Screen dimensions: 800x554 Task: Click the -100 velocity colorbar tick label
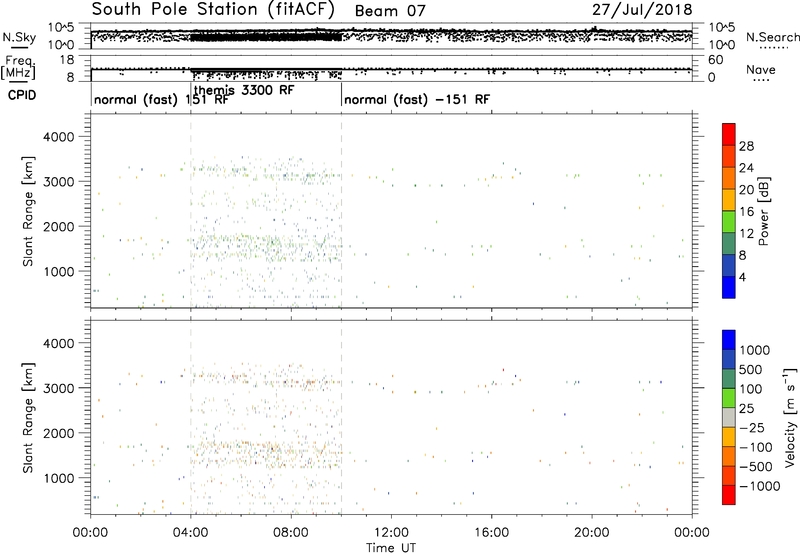click(756, 447)
